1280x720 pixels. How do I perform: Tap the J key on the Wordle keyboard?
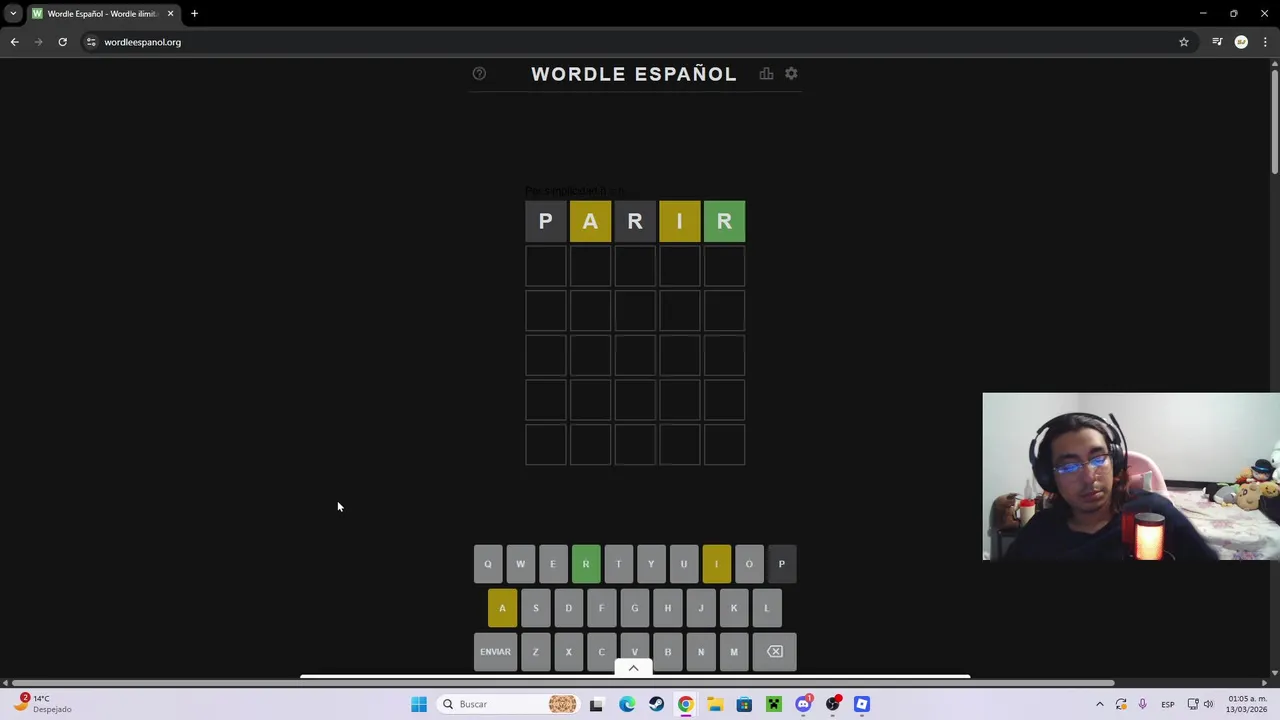click(x=701, y=608)
